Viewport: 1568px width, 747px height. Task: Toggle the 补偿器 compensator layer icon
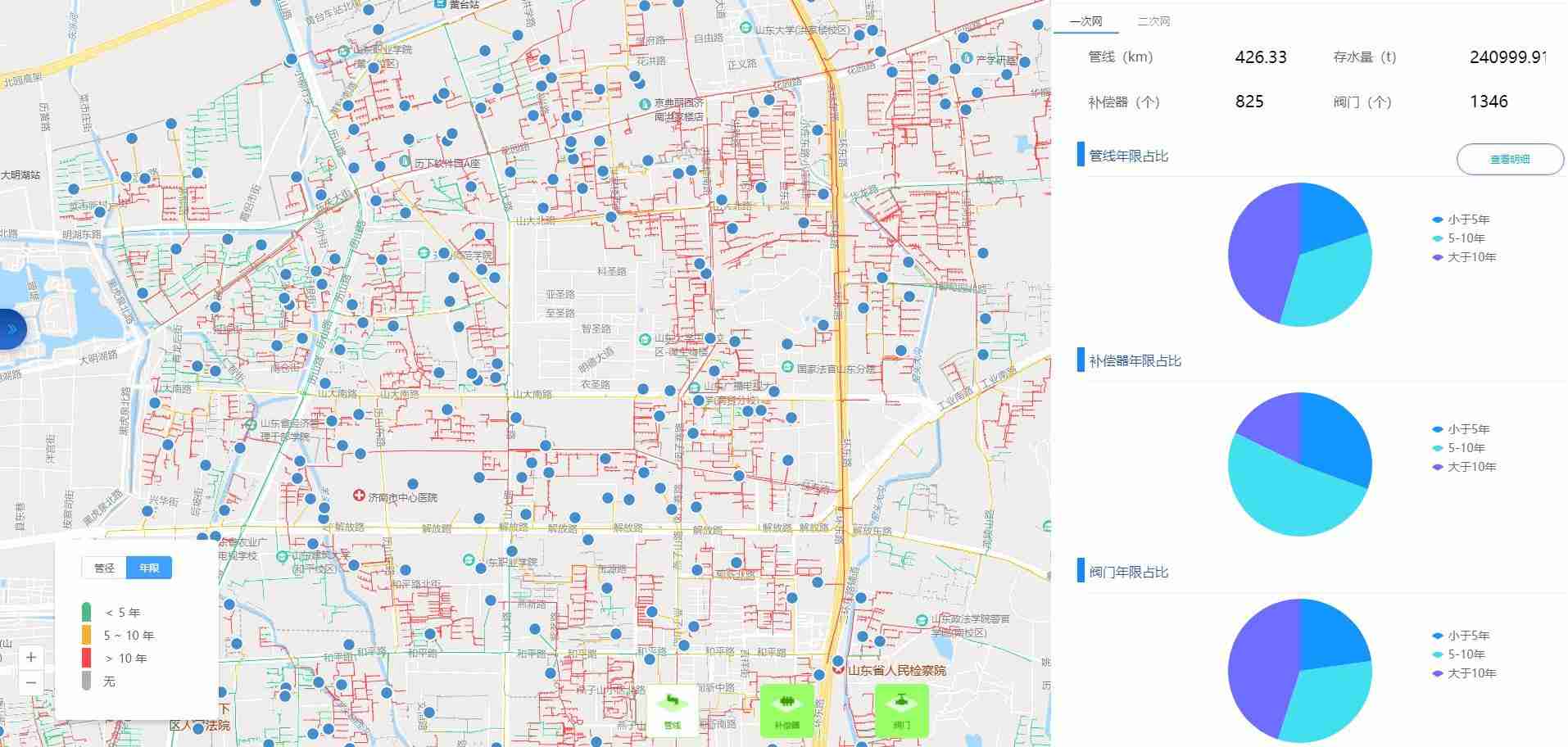click(x=786, y=709)
